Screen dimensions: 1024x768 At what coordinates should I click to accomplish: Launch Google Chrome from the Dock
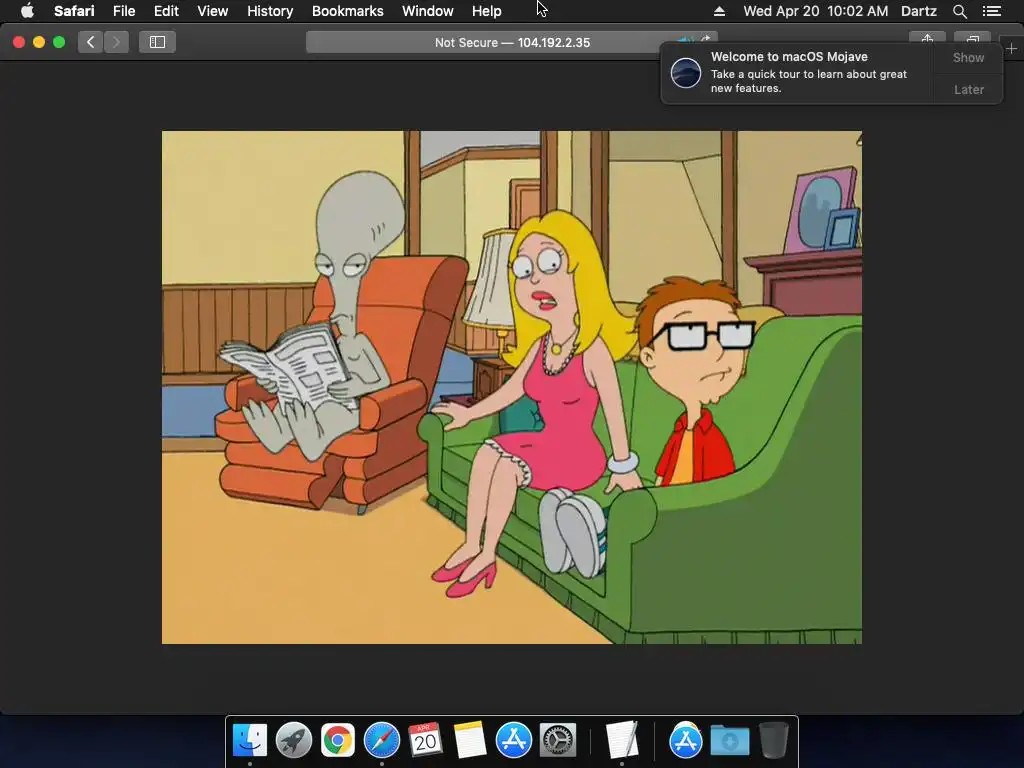338,740
